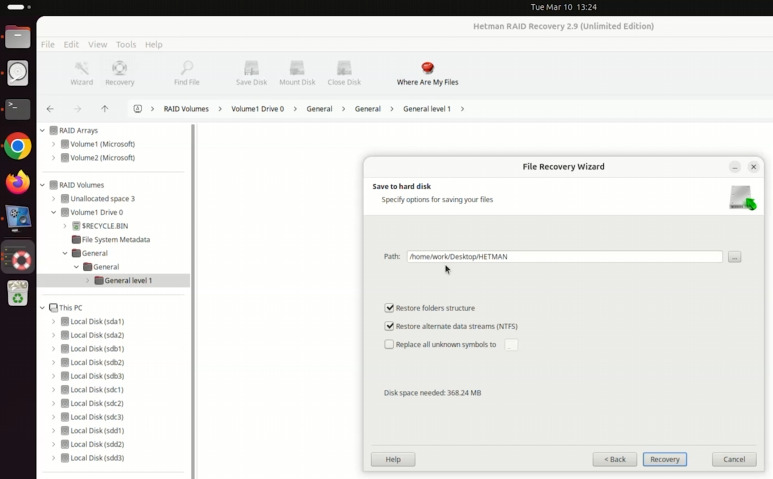Enable Replace all unknown symbols to
The width and height of the screenshot is (773, 479).
tap(389, 344)
